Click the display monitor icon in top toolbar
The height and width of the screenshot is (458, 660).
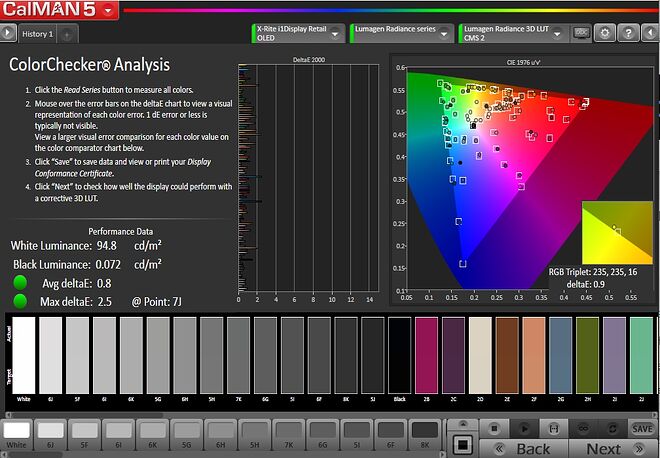(581, 33)
